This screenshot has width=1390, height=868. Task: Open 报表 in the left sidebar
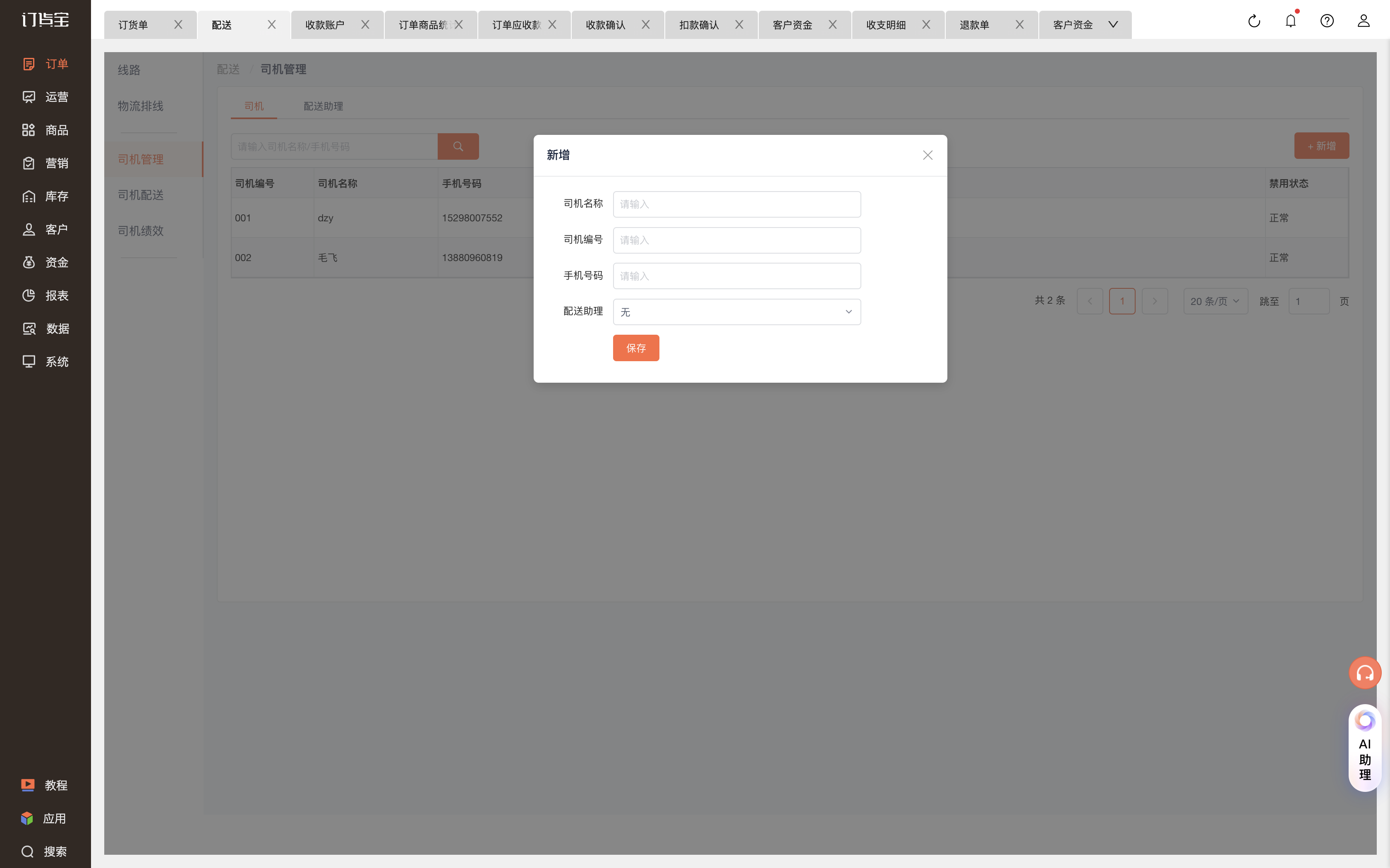pos(46,295)
